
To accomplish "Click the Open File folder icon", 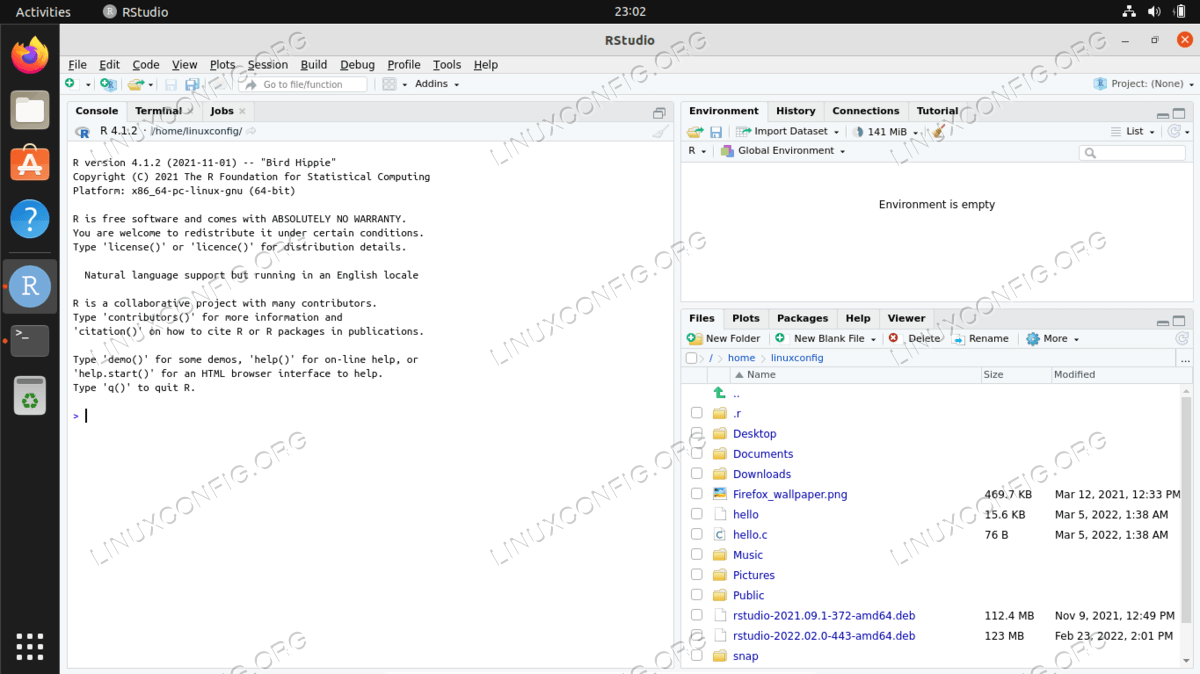I will (x=136, y=84).
